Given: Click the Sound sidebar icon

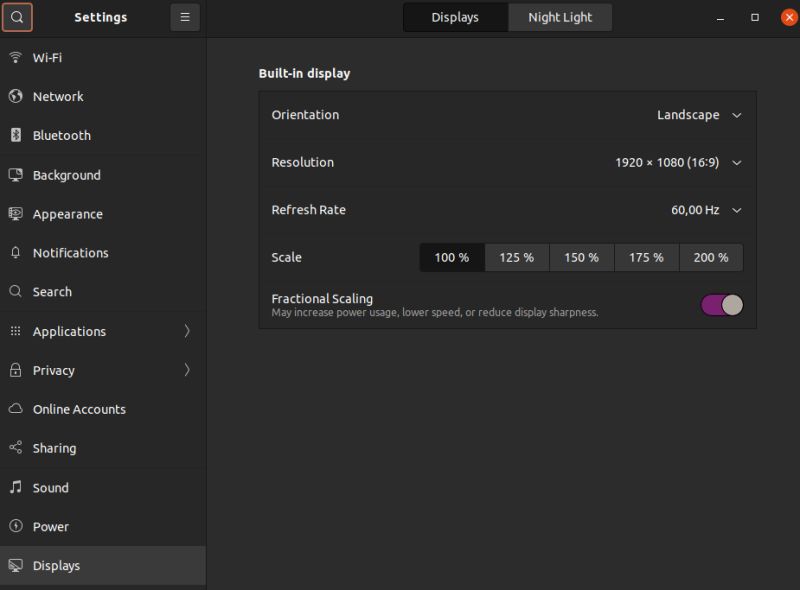Looking at the screenshot, I should pyautogui.click(x=17, y=488).
